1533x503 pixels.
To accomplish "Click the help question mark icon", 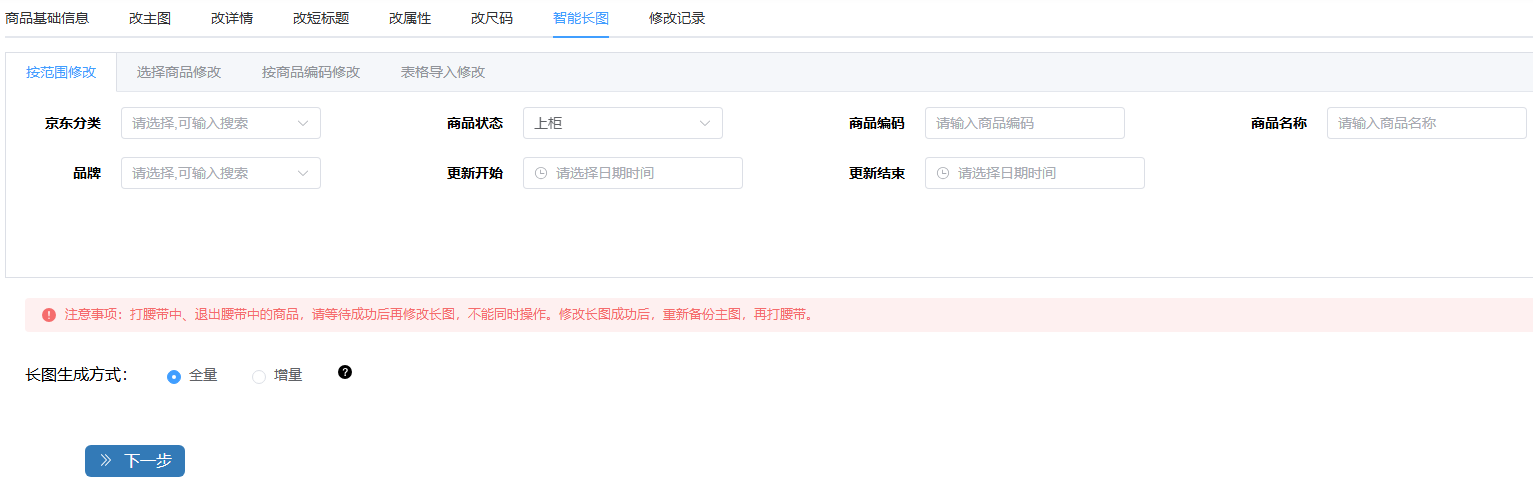I will 345,372.
